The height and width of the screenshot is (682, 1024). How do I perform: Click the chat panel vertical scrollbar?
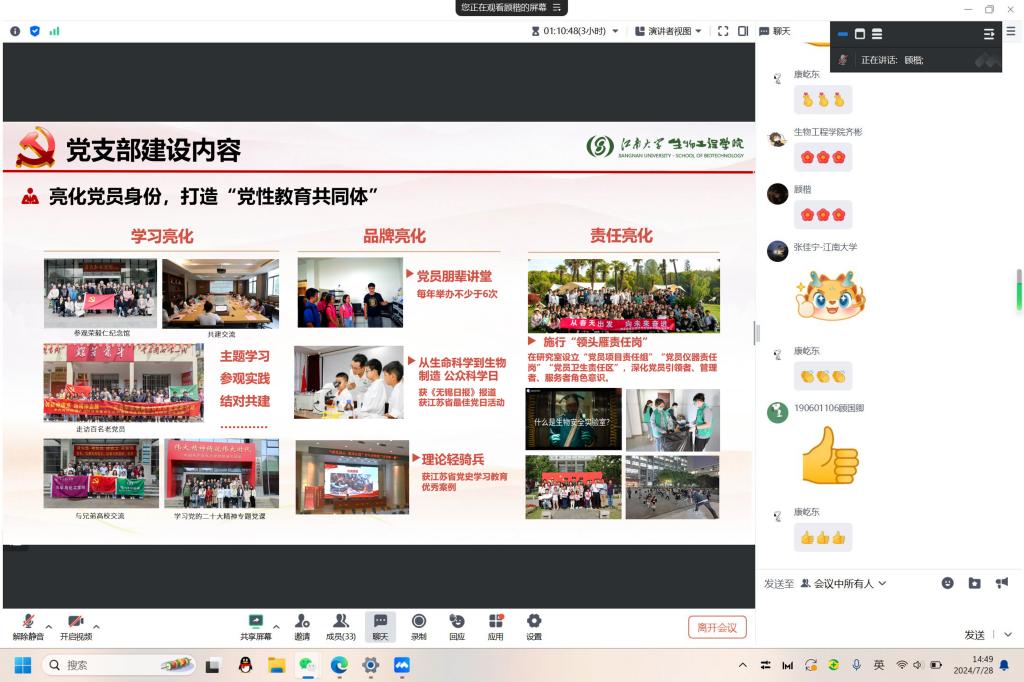point(1019,290)
